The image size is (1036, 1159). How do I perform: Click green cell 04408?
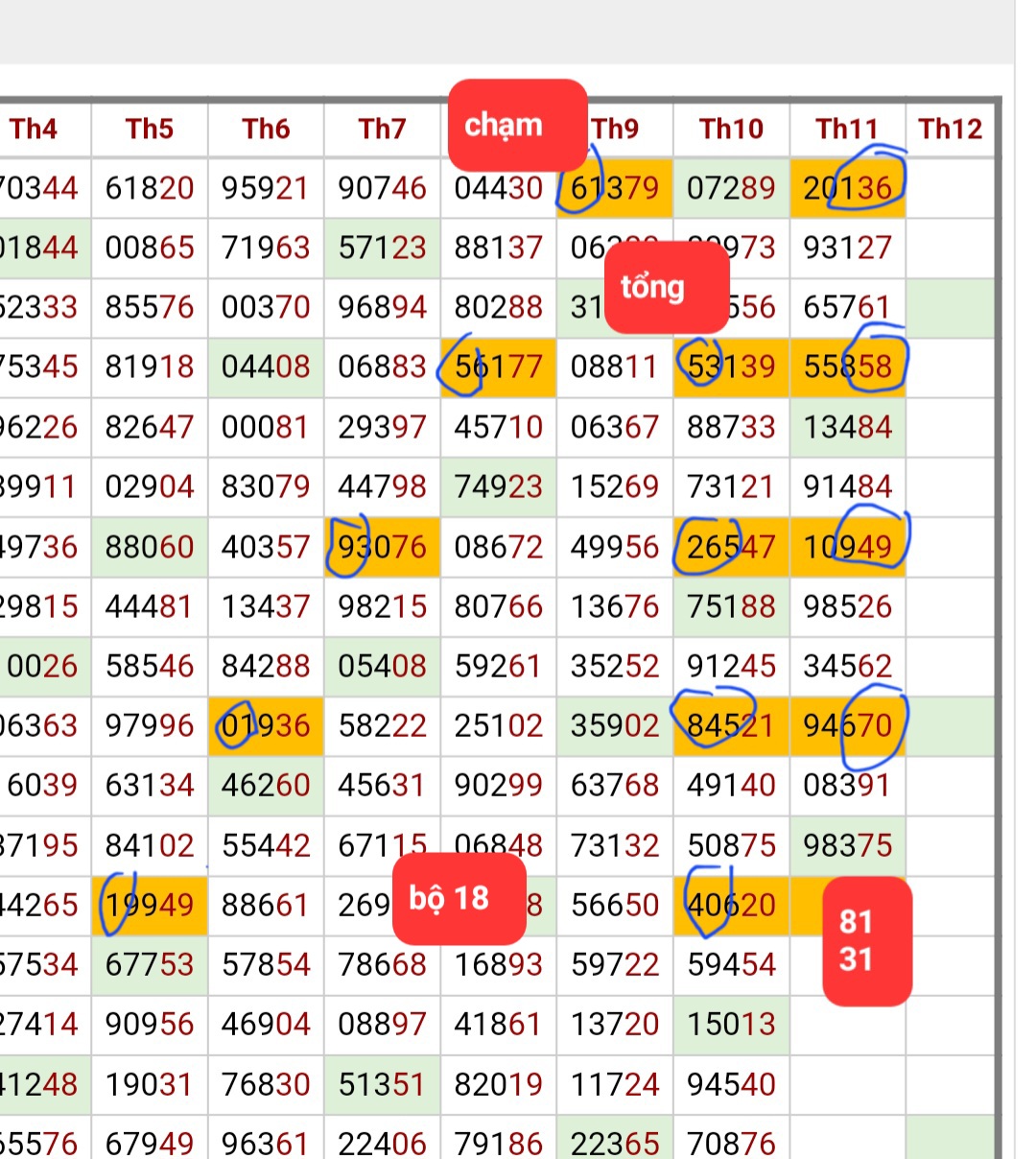(266, 367)
